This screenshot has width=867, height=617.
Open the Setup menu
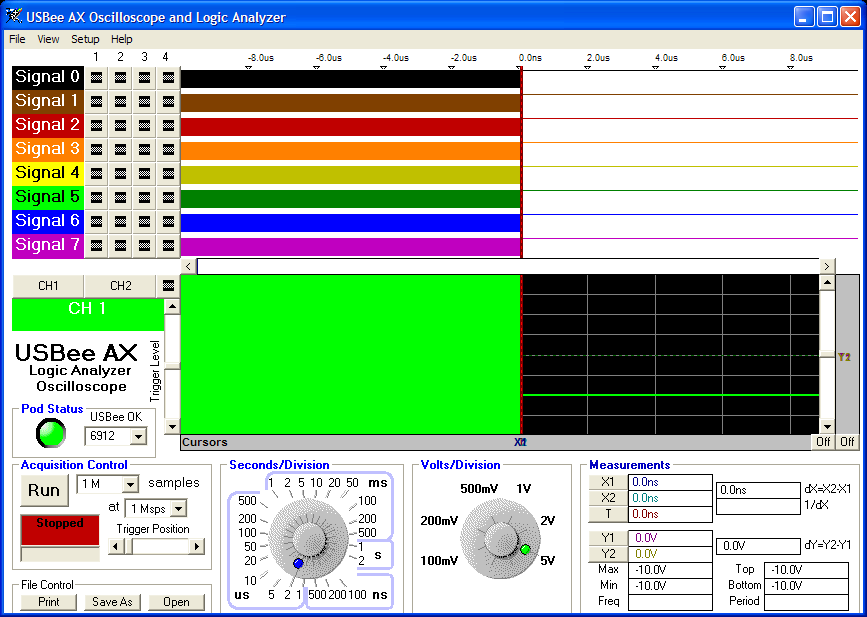[85, 39]
